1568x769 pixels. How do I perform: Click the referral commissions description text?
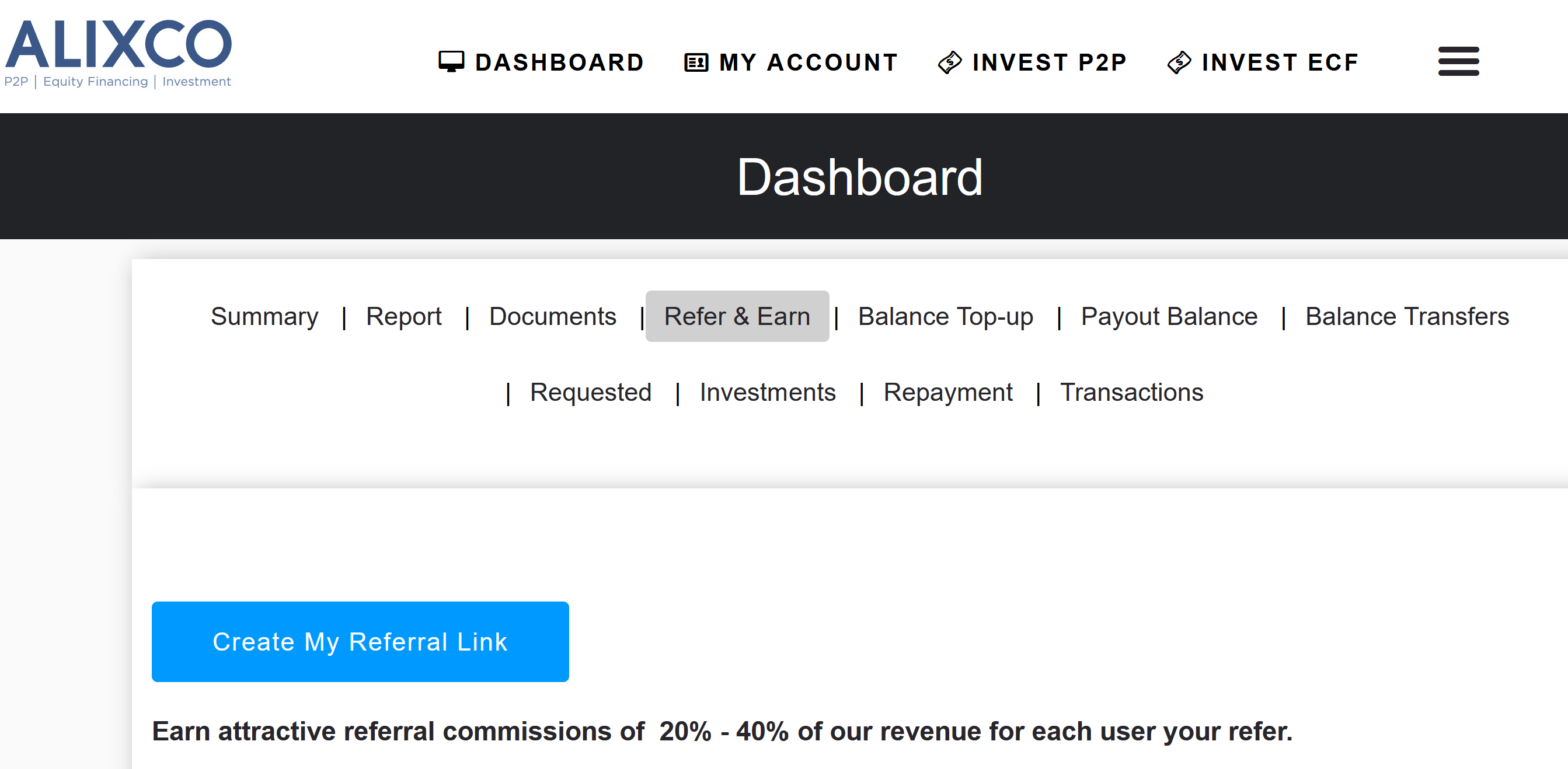722,730
